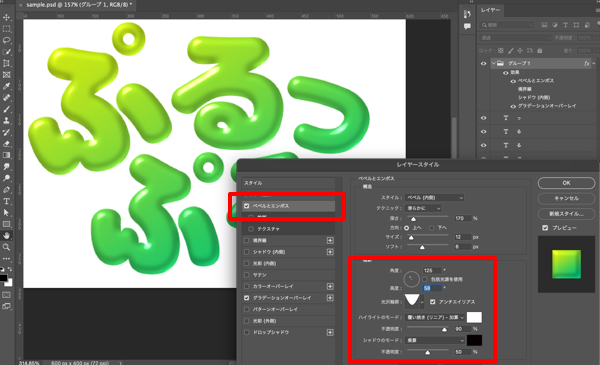Viewport: 600px width, 365px height.
Task: Enable ドロップシャドウ style checkbox
Action: point(246,332)
